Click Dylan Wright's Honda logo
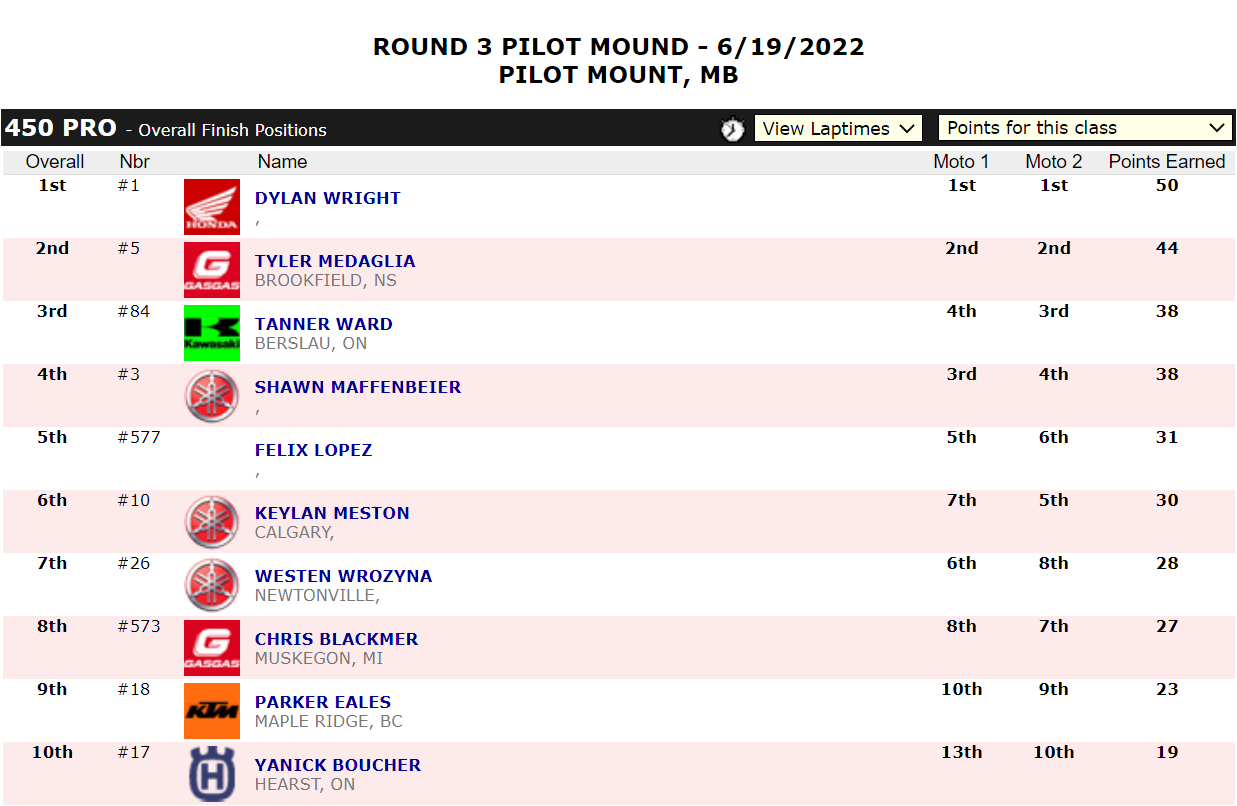Viewport: 1237px width, 806px height. 212,207
